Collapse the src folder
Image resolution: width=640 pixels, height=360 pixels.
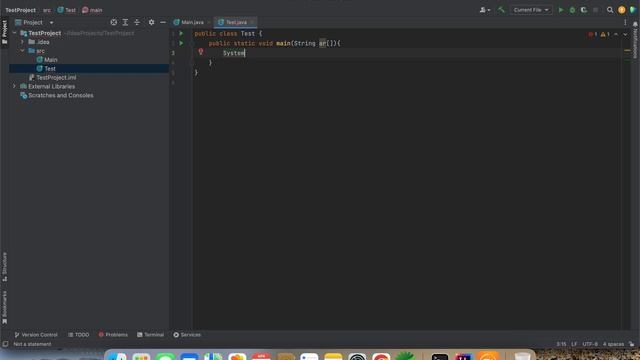point(22,51)
